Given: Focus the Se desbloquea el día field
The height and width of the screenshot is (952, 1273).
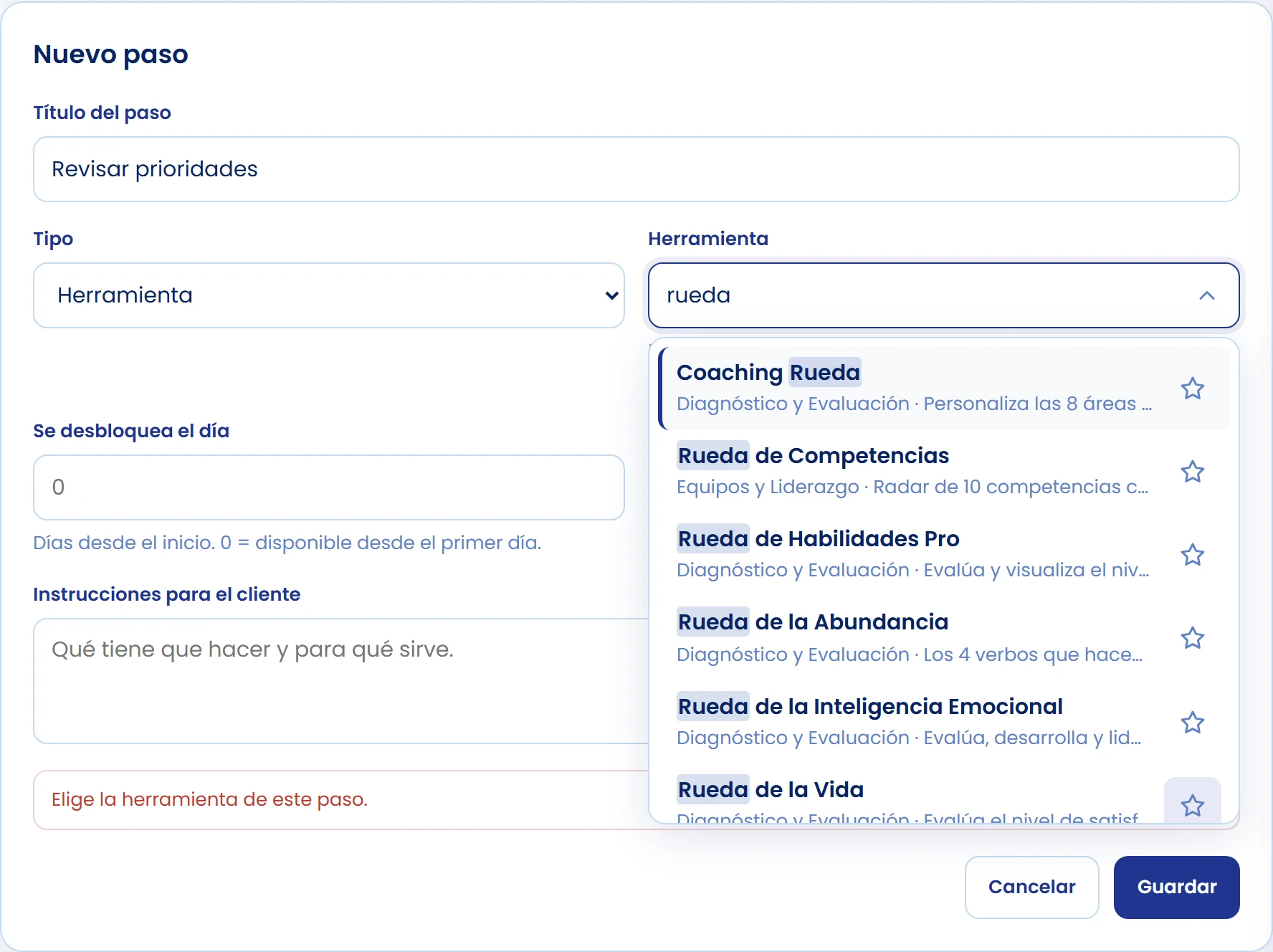Looking at the screenshot, I should [x=329, y=487].
